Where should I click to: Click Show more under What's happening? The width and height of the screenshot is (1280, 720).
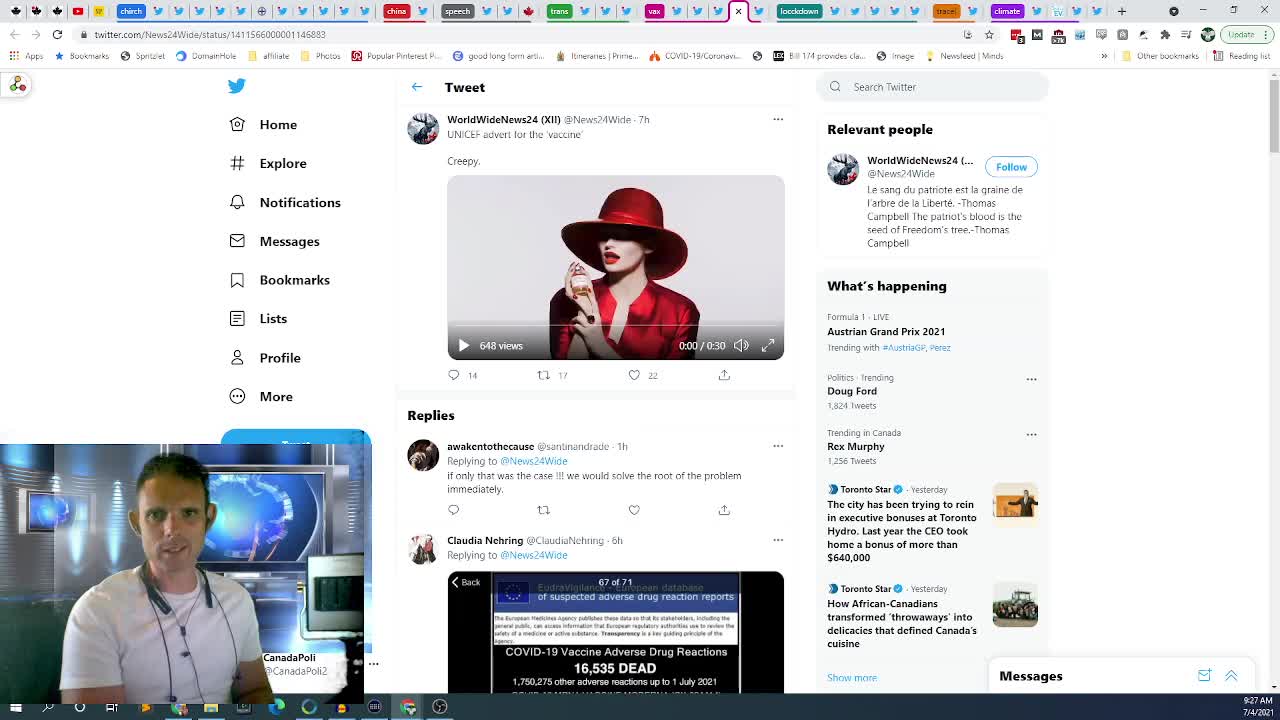coord(852,678)
